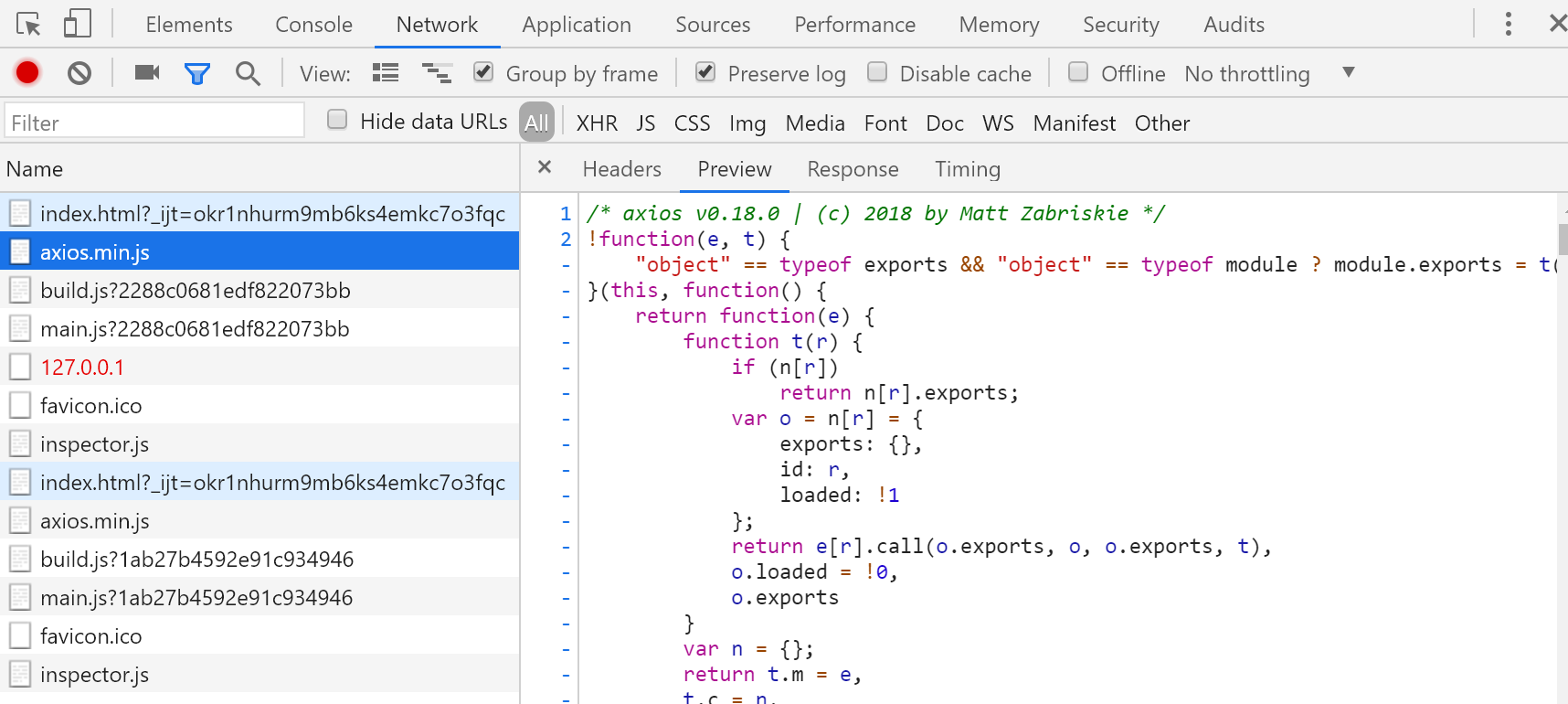
Task: Open the DevTools three-dot customize menu
Action: pyautogui.click(x=1508, y=25)
